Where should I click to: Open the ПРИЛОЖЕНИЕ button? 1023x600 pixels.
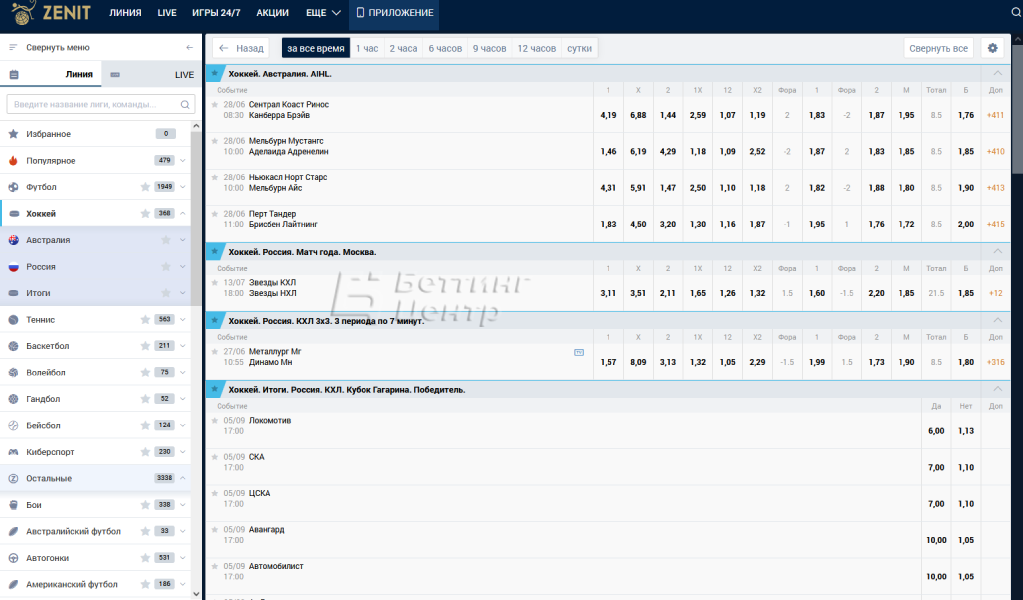coord(394,12)
